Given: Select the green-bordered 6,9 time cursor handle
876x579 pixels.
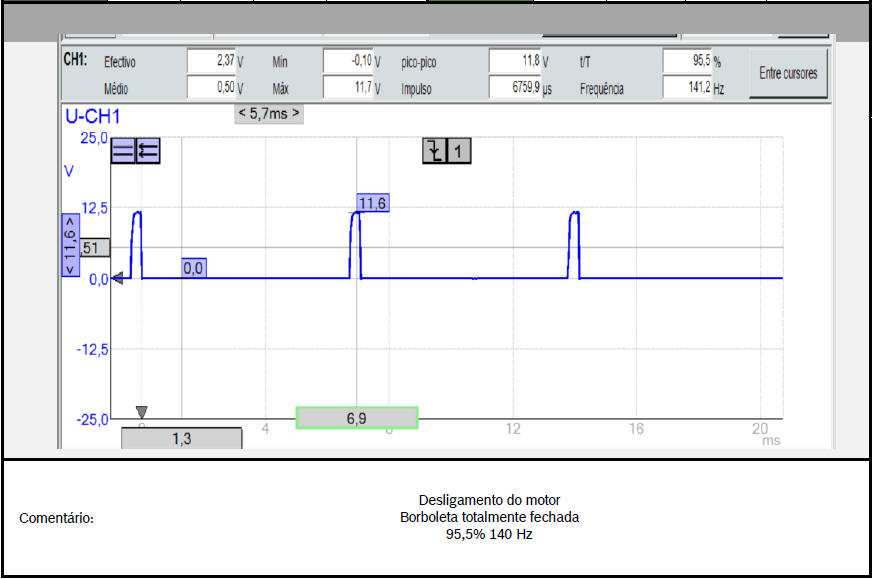Looking at the screenshot, I should [x=357, y=418].
